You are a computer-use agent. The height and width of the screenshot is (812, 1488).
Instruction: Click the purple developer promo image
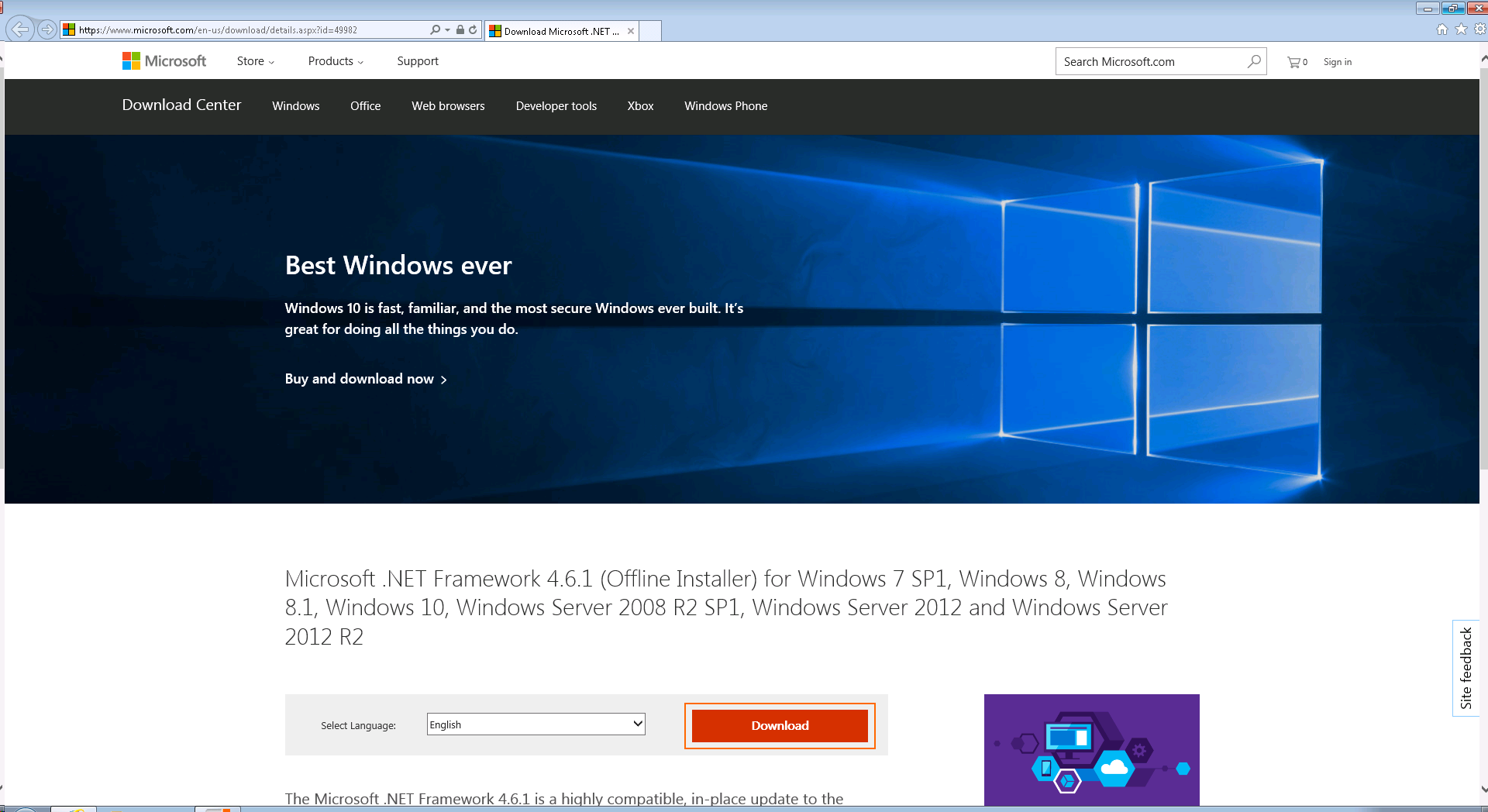point(1092,750)
